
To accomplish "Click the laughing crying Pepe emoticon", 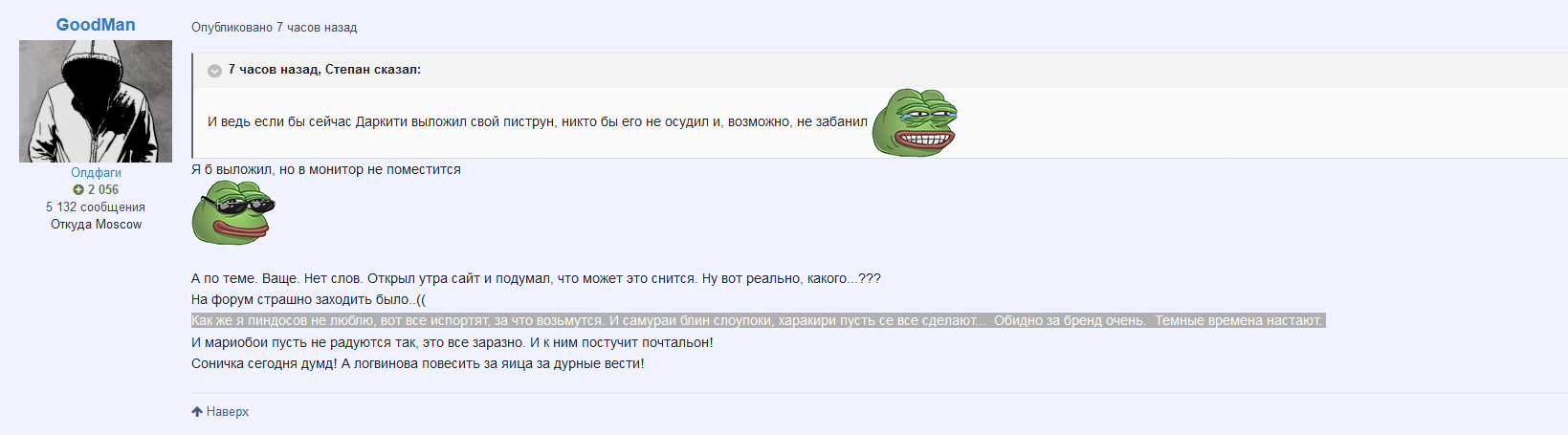I will tap(914, 122).
